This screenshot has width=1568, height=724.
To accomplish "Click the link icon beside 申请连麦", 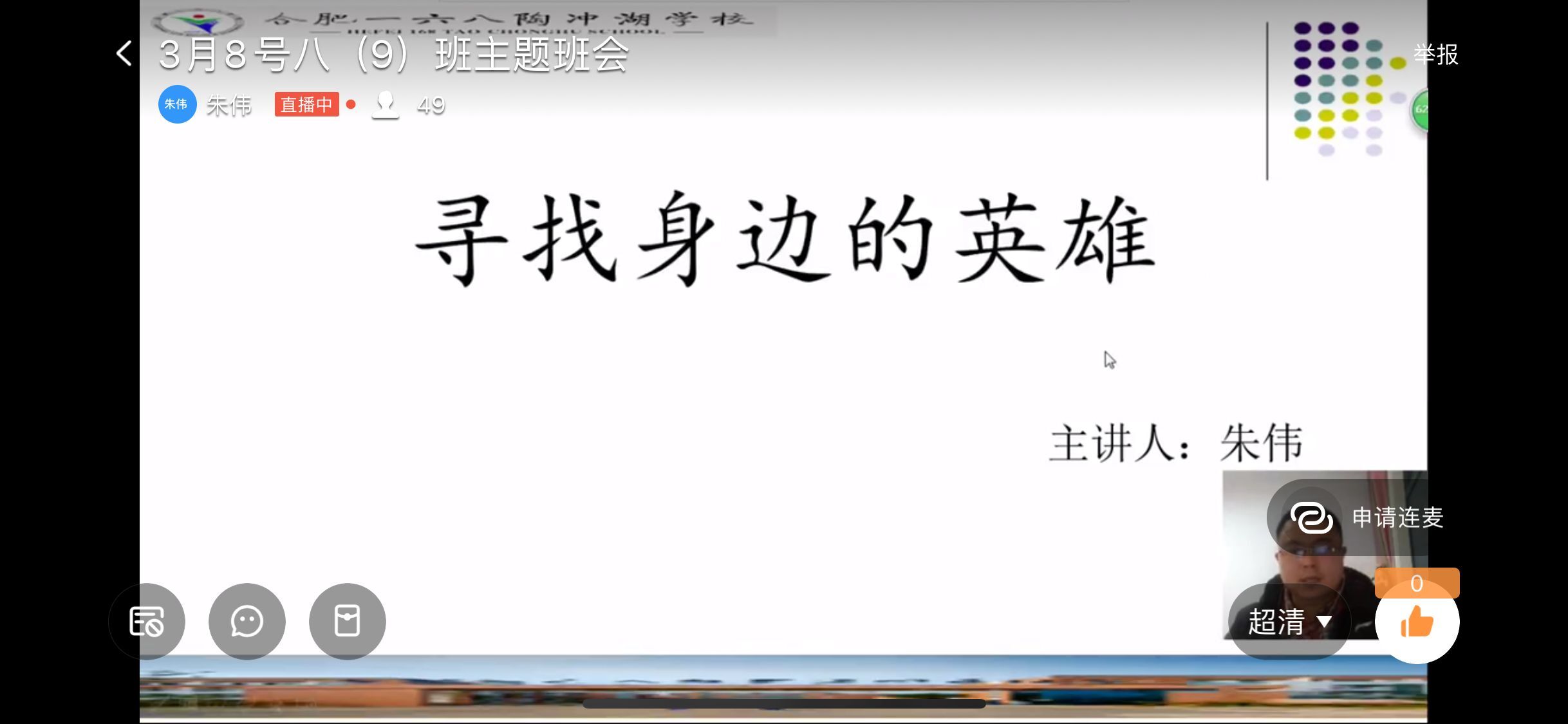I will pos(1311,517).
